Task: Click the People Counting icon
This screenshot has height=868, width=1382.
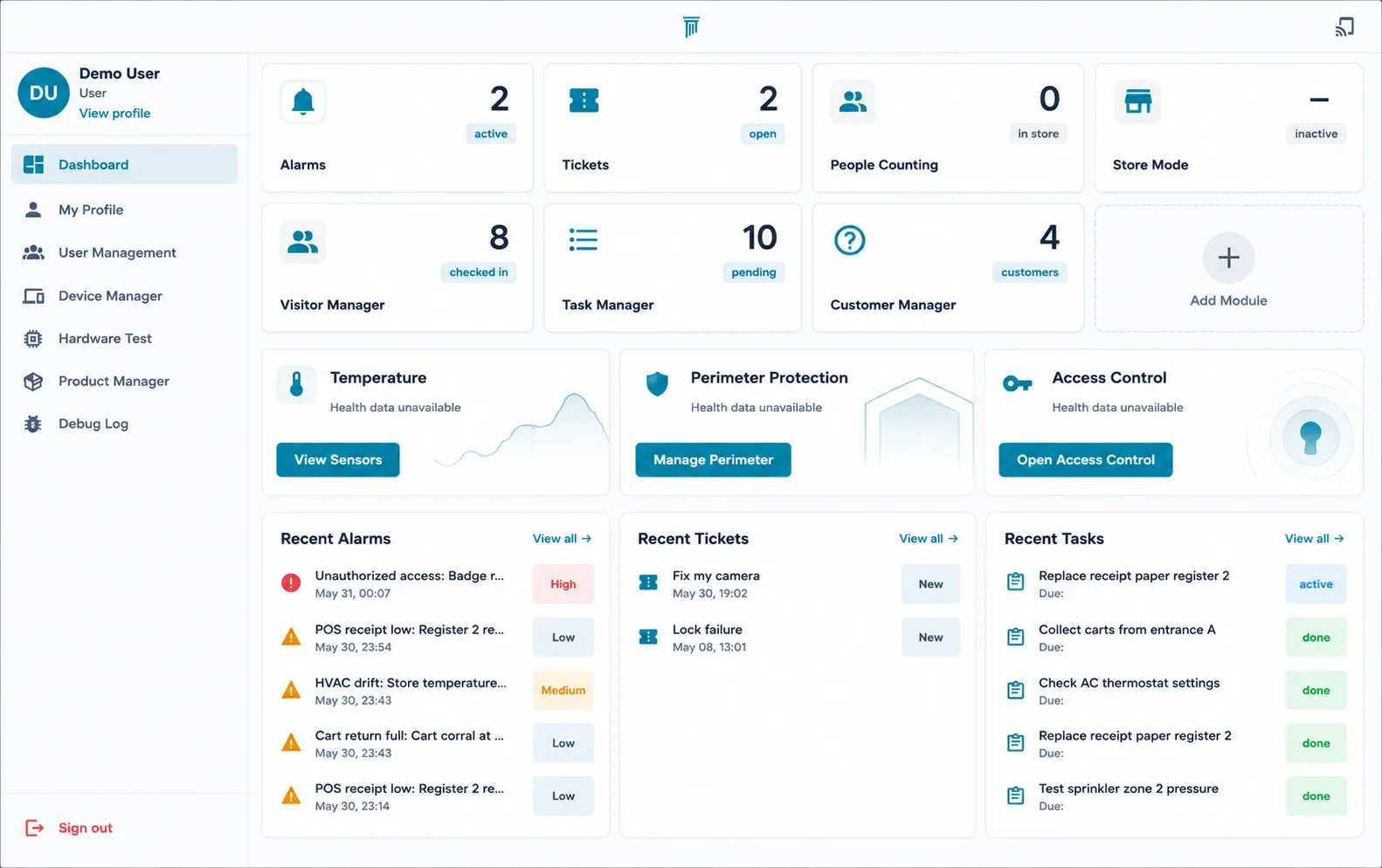Action: click(853, 102)
